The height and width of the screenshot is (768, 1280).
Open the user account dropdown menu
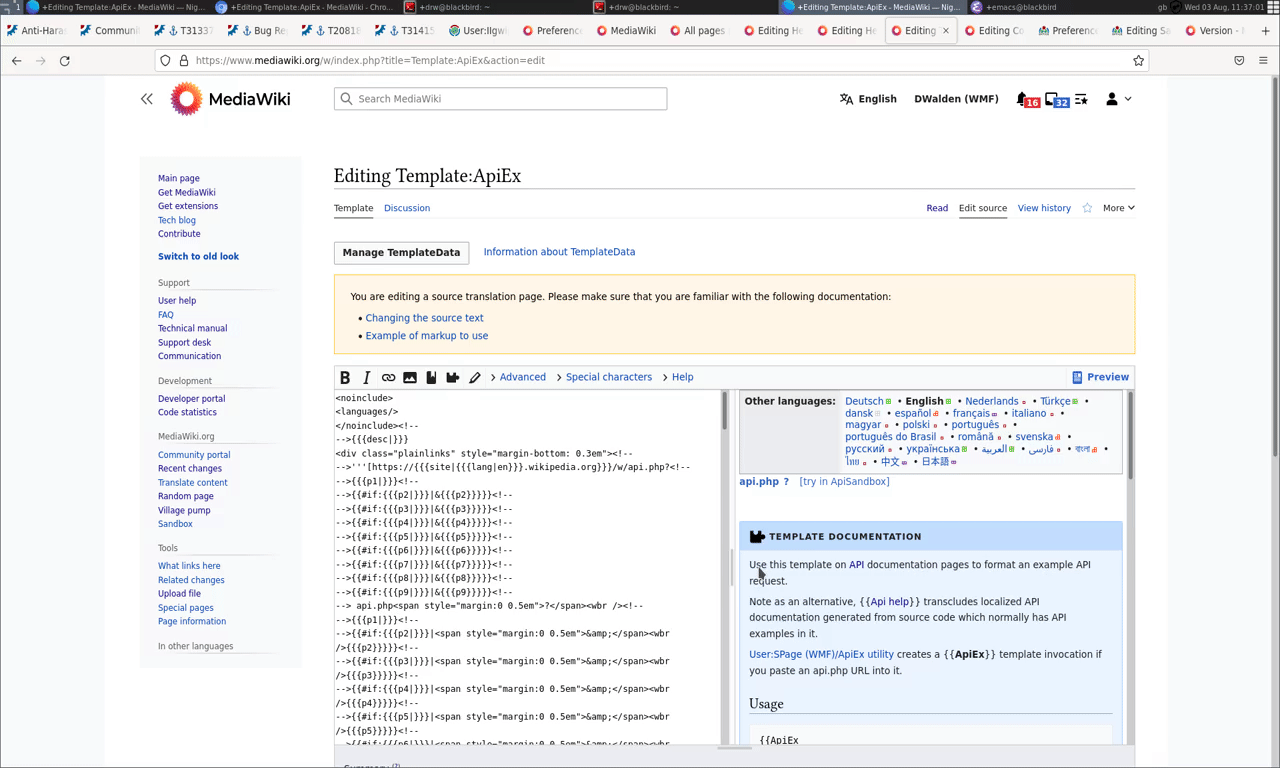1119,99
